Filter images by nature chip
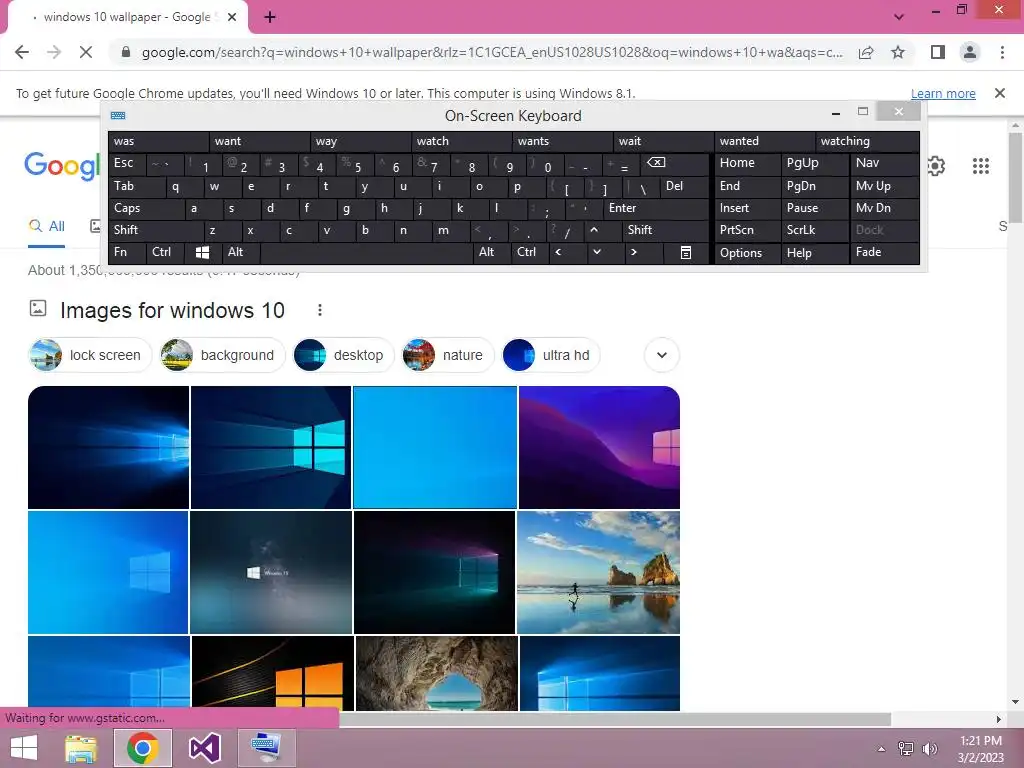This screenshot has height=768, width=1024. pyautogui.click(x=448, y=355)
